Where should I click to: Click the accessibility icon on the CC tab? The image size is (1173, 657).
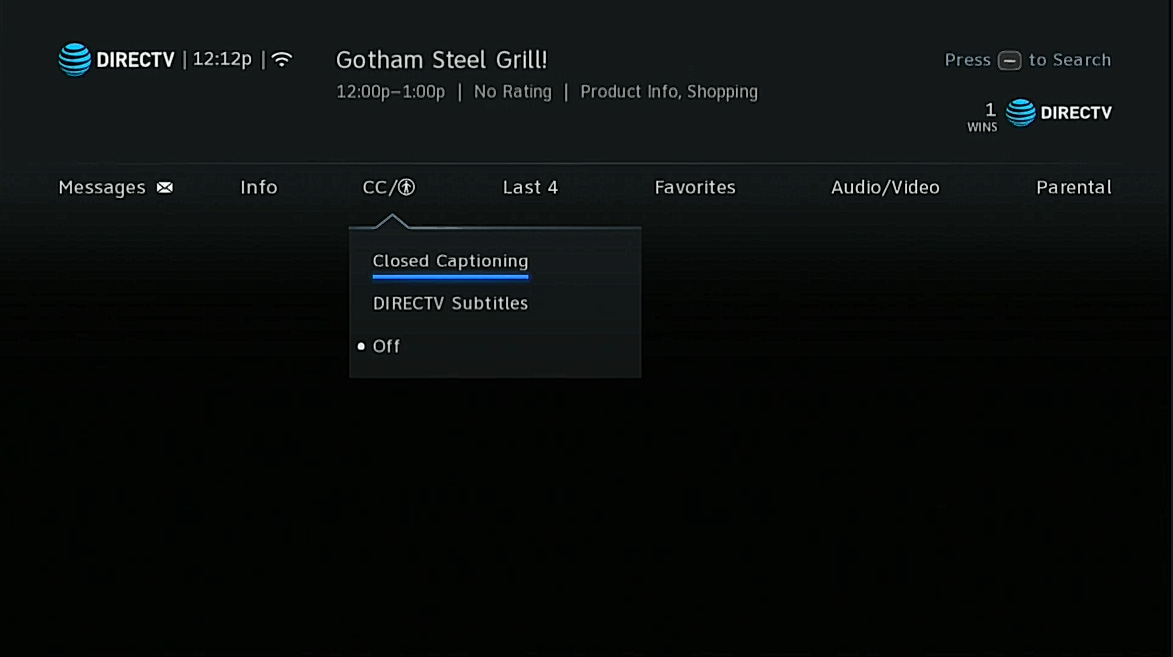click(x=404, y=187)
